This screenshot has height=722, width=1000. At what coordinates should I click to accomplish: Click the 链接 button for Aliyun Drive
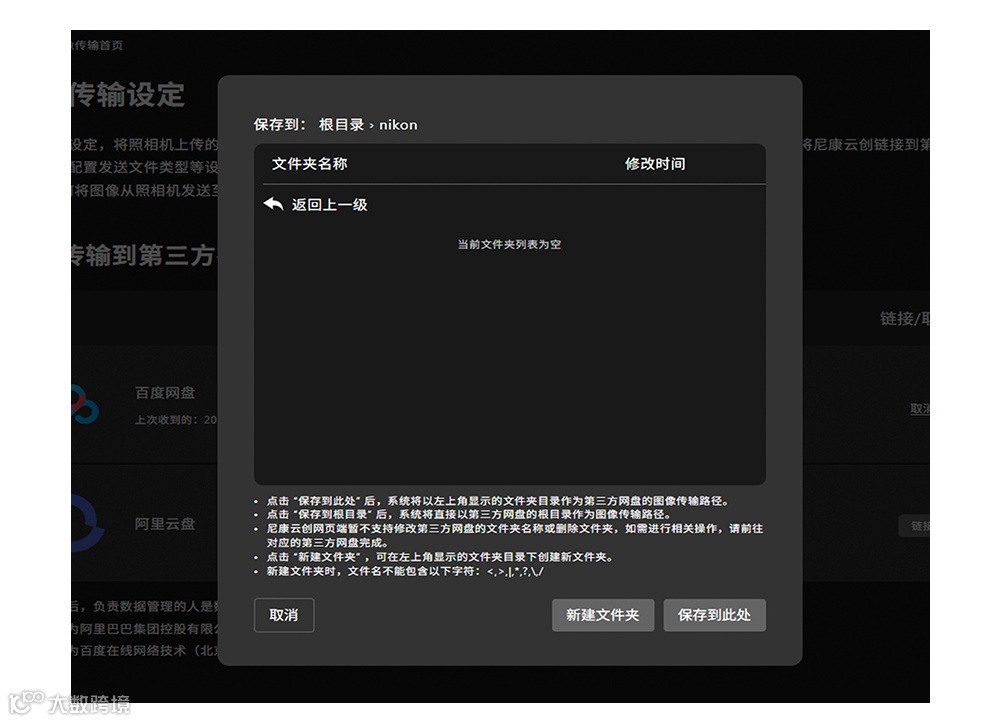pos(919,525)
